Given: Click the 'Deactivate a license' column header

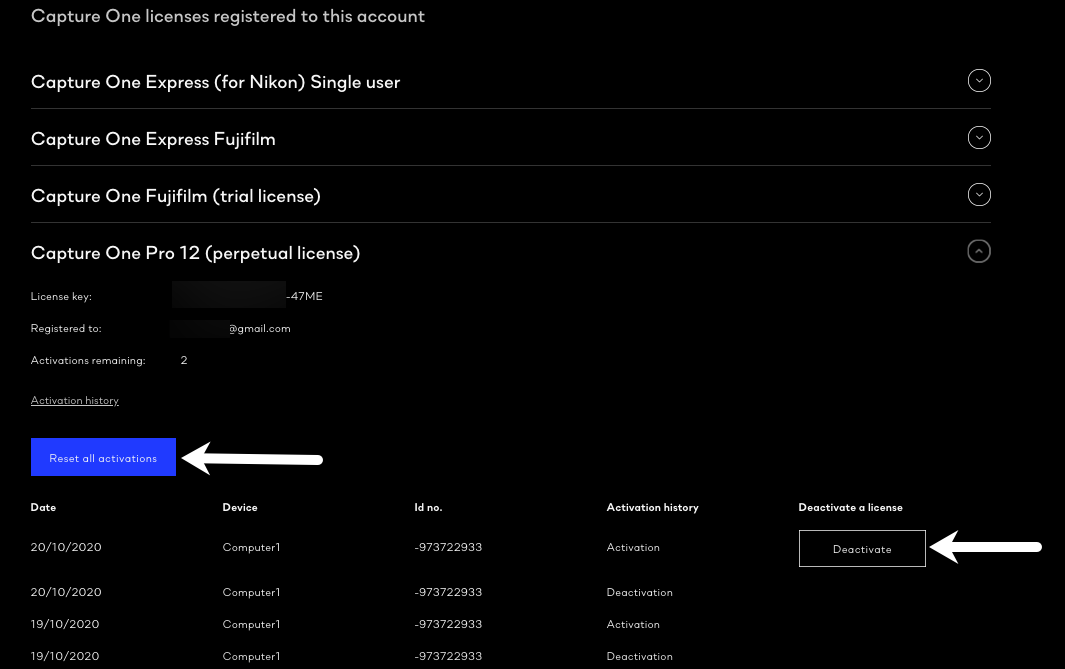Looking at the screenshot, I should 850,507.
